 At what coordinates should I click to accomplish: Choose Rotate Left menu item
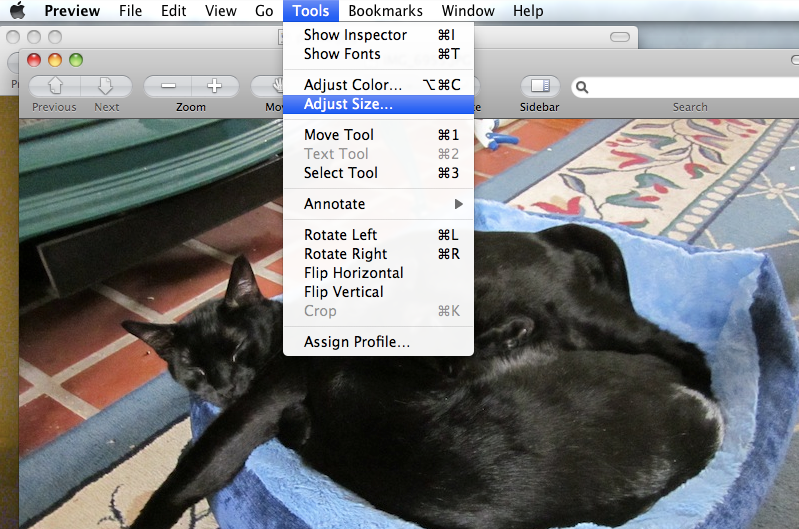pyautogui.click(x=379, y=235)
